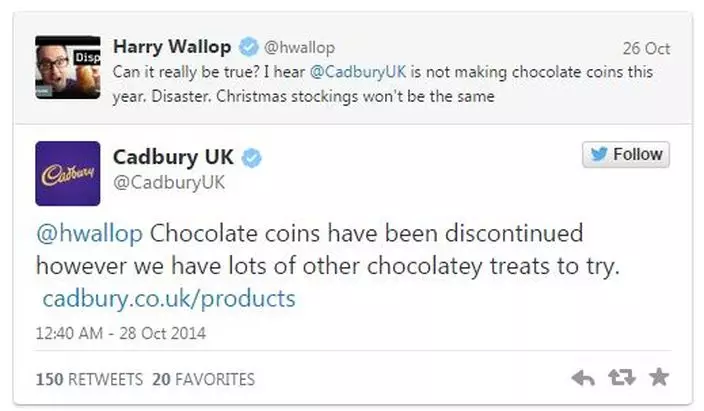Image resolution: width=704 pixels, height=411 pixels.
Task: Open Cadbury UK purple logo avatar
Action: (67, 172)
